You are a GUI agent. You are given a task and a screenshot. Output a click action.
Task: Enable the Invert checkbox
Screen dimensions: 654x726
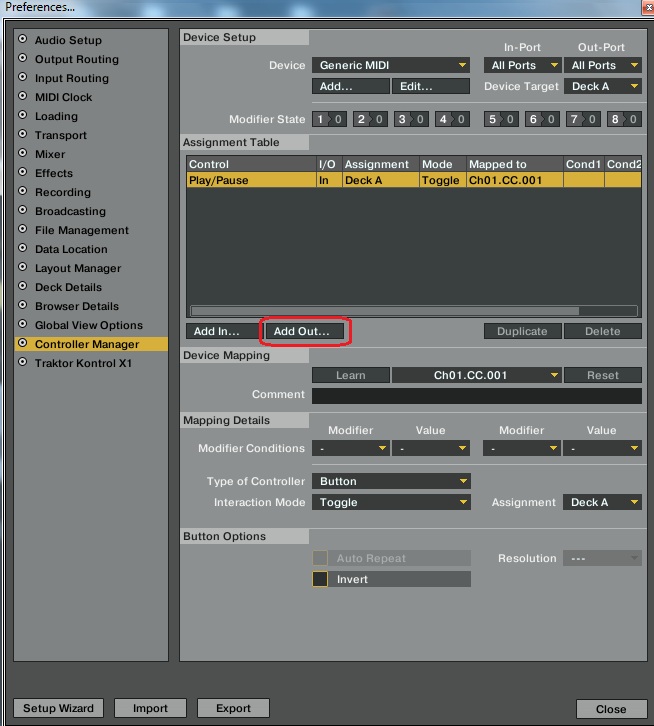pyautogui.click(x=320, y=579)
